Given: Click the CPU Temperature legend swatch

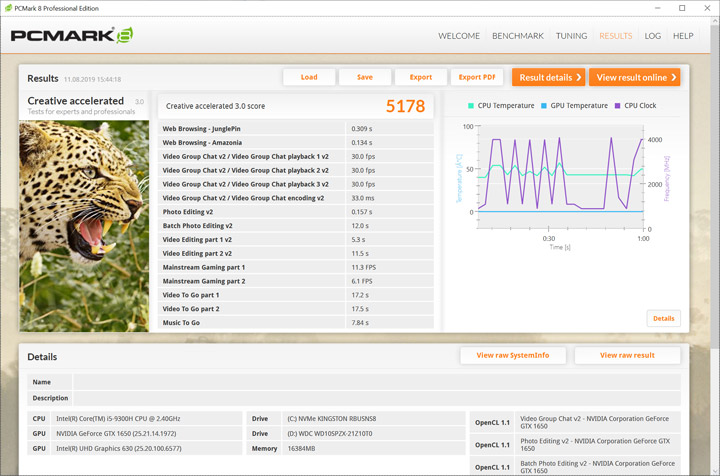Looking at the screenshot, I should pos(471,106).
